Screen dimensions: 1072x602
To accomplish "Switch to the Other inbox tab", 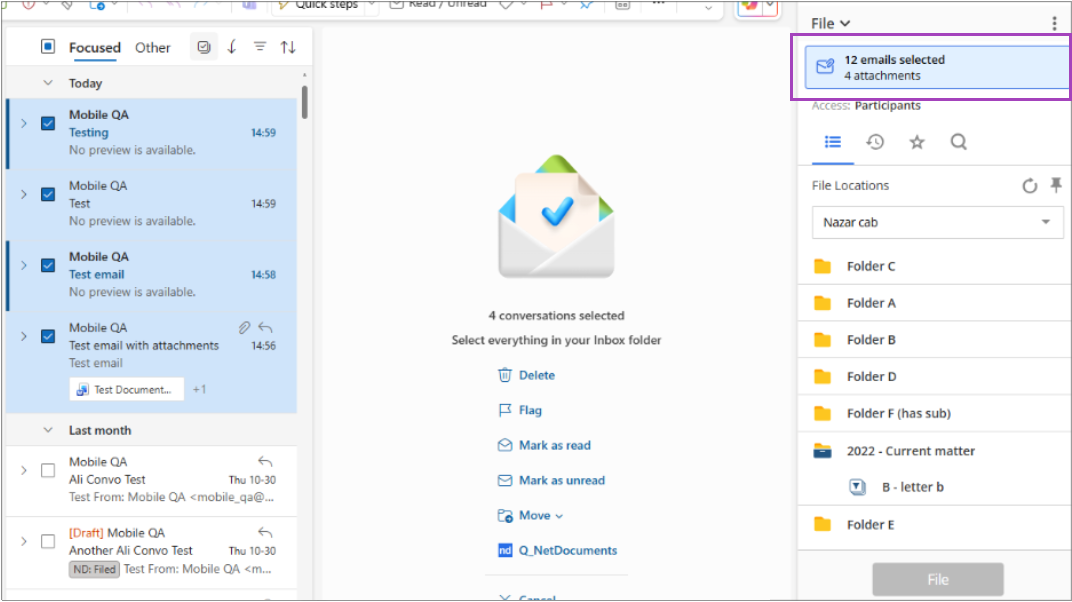I will click(x=153, y=47).
